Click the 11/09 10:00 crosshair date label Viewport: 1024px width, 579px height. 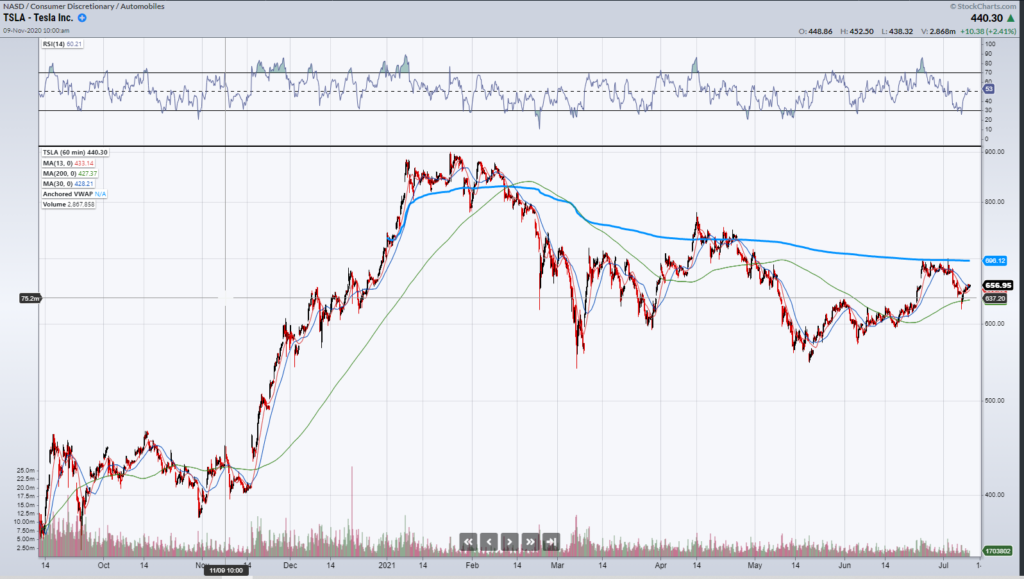click(226, 571)
